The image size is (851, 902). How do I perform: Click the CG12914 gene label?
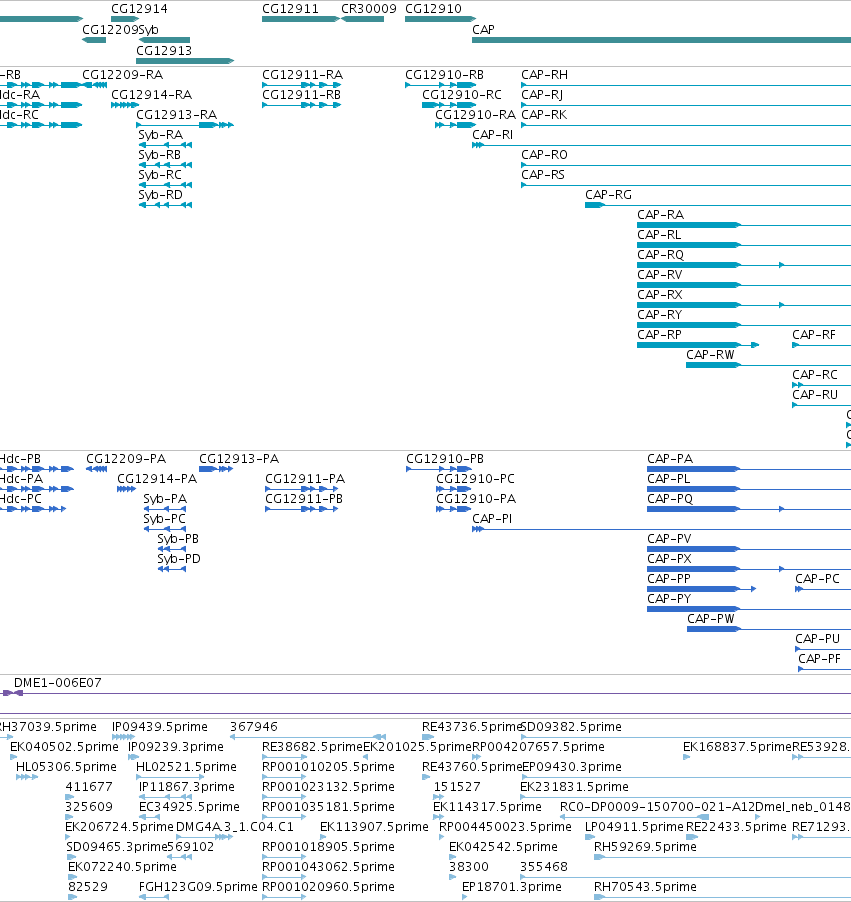click(139, 9)
